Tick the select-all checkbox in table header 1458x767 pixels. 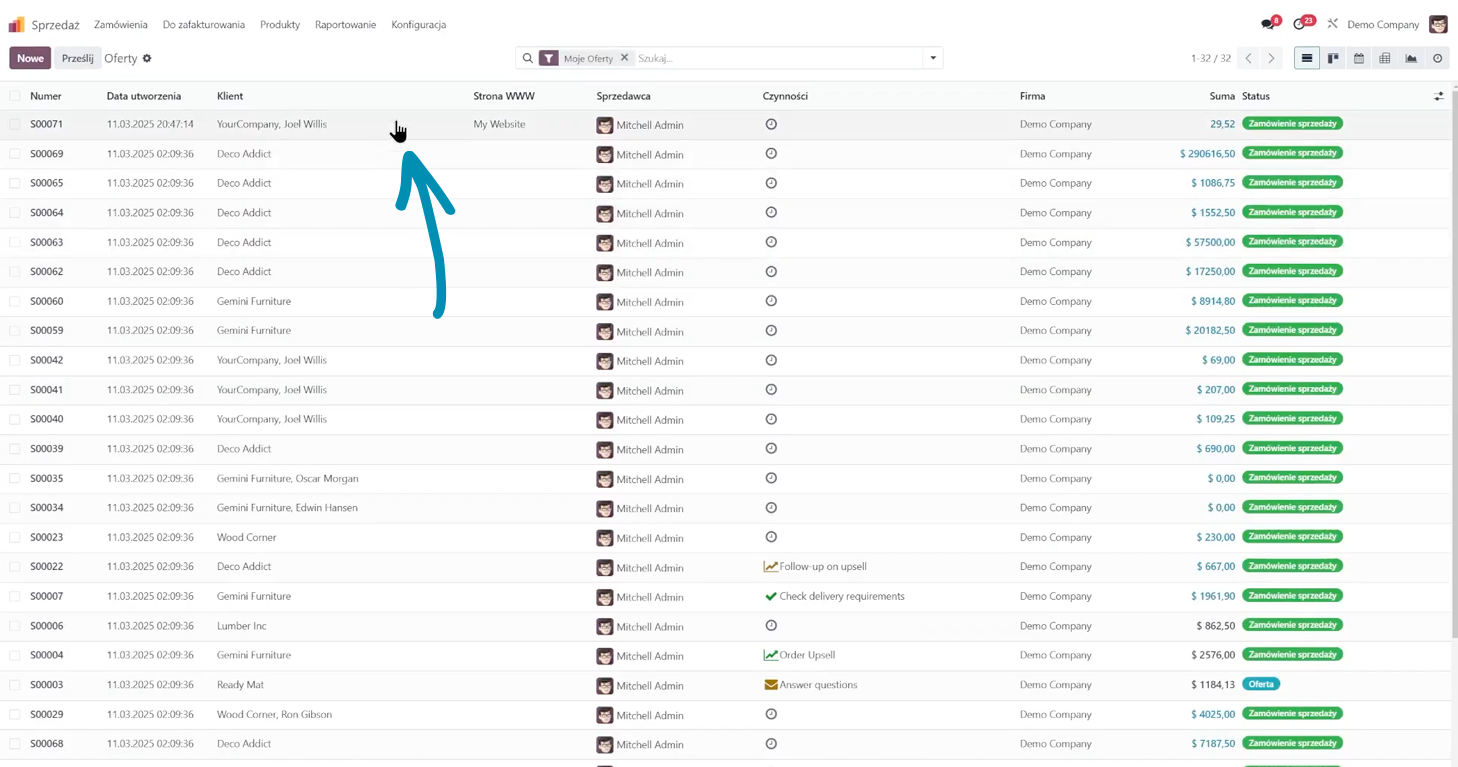click(15, 96)
